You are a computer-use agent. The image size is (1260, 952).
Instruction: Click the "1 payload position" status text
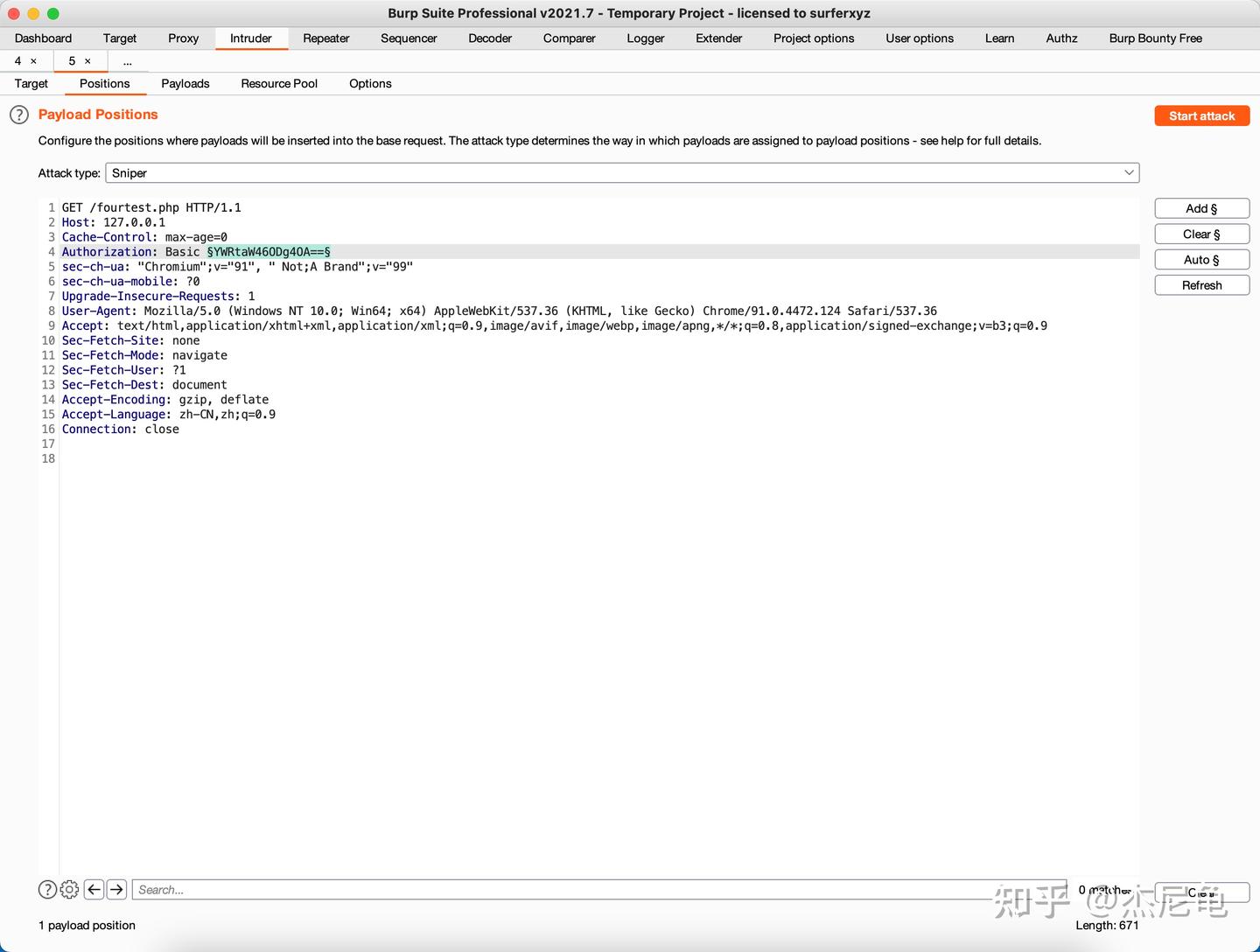point(87,926)
